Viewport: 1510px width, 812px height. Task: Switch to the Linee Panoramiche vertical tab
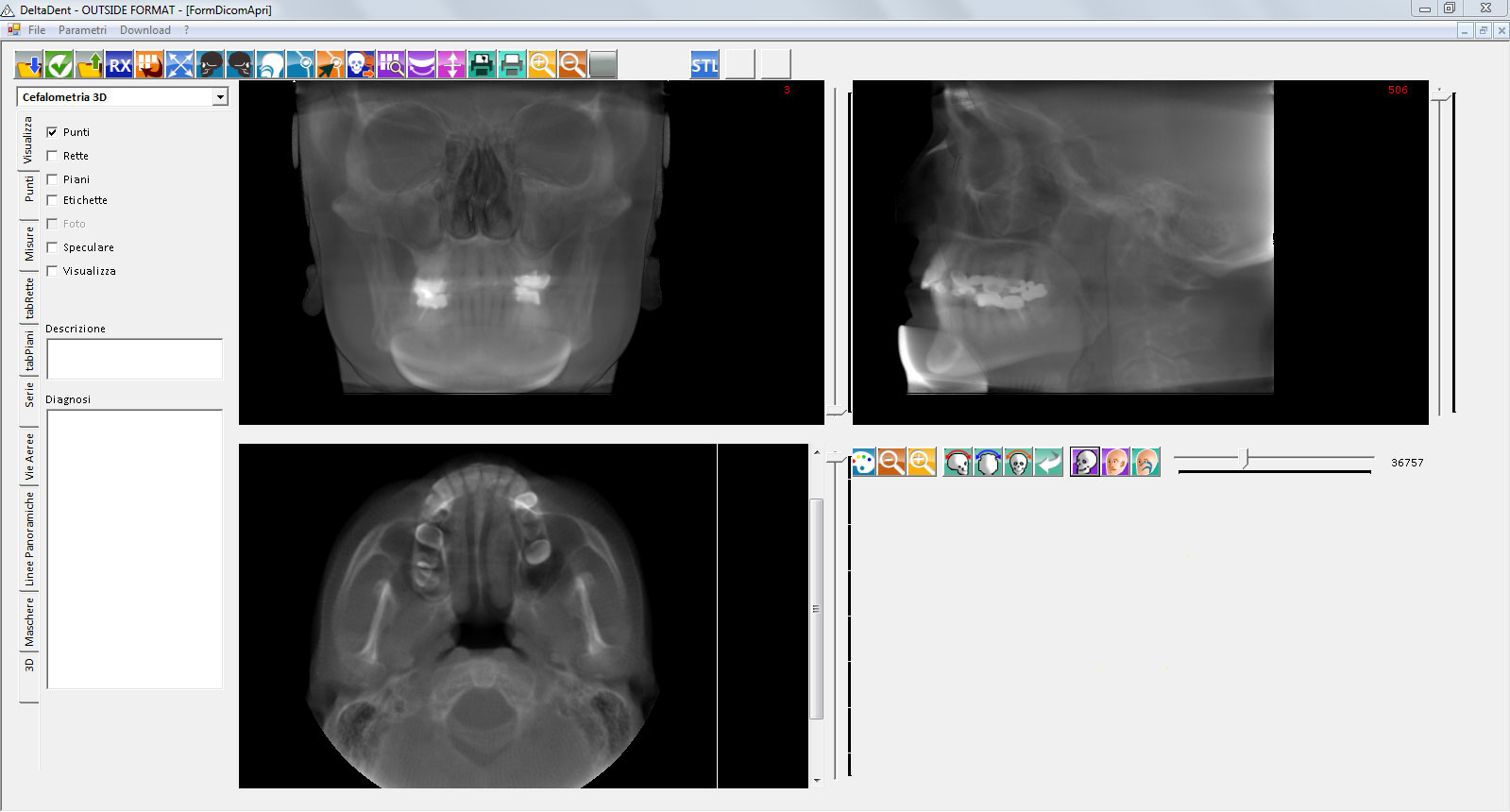(x=29, y=538)
